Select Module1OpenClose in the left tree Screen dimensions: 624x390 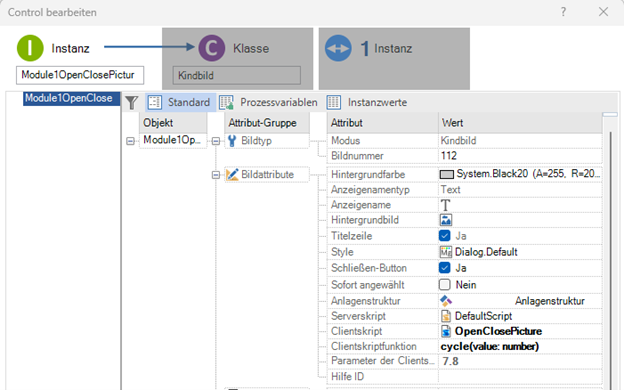(x=71, y=98)
